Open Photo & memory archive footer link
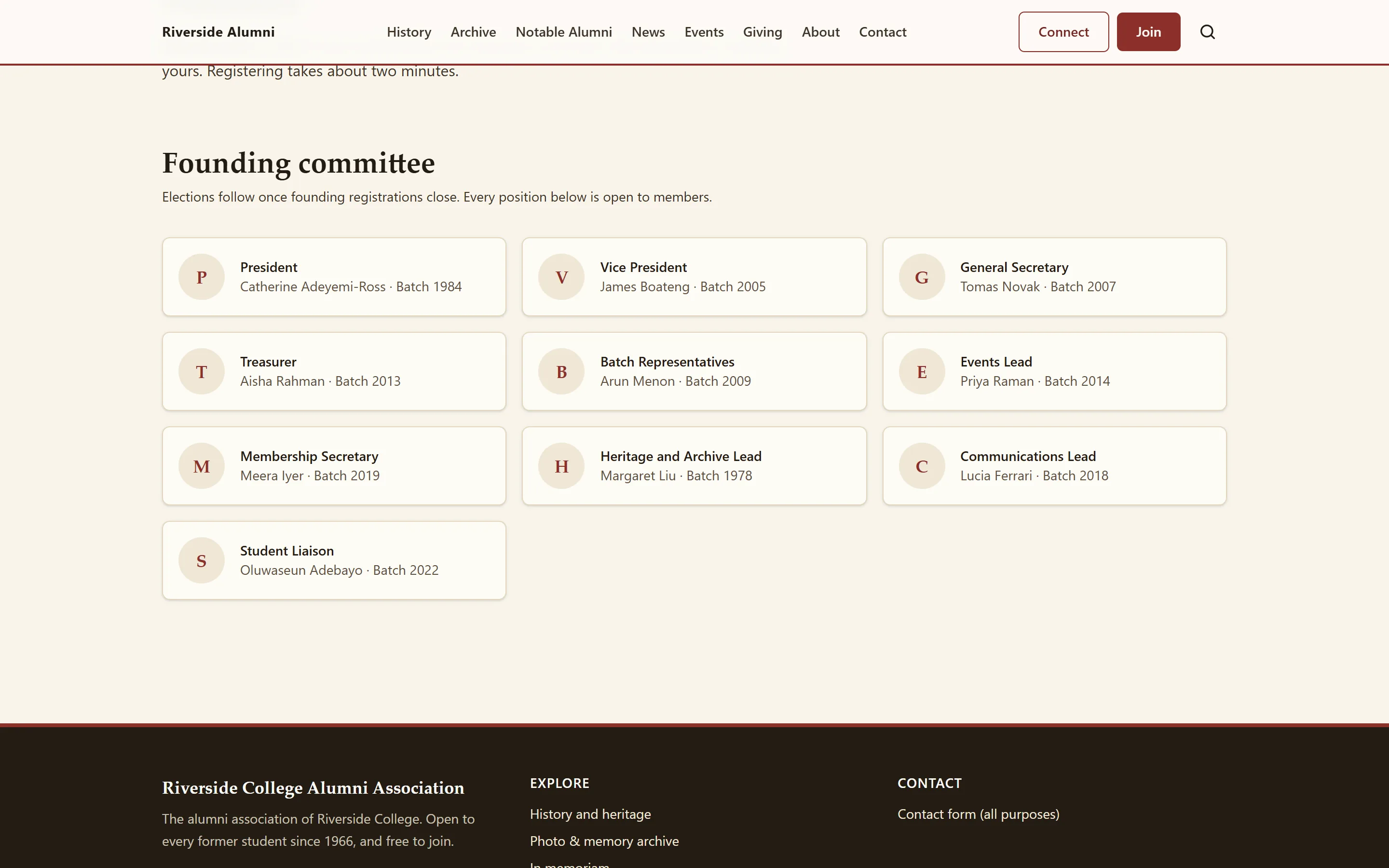Screen dimensions: 1389x868 point(604,841)
